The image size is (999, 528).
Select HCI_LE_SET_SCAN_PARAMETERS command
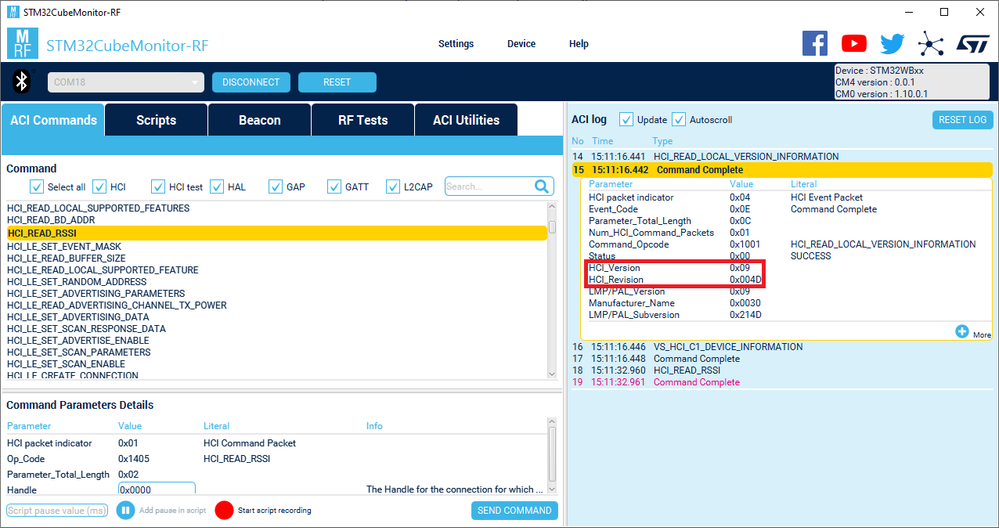point(78,352)
